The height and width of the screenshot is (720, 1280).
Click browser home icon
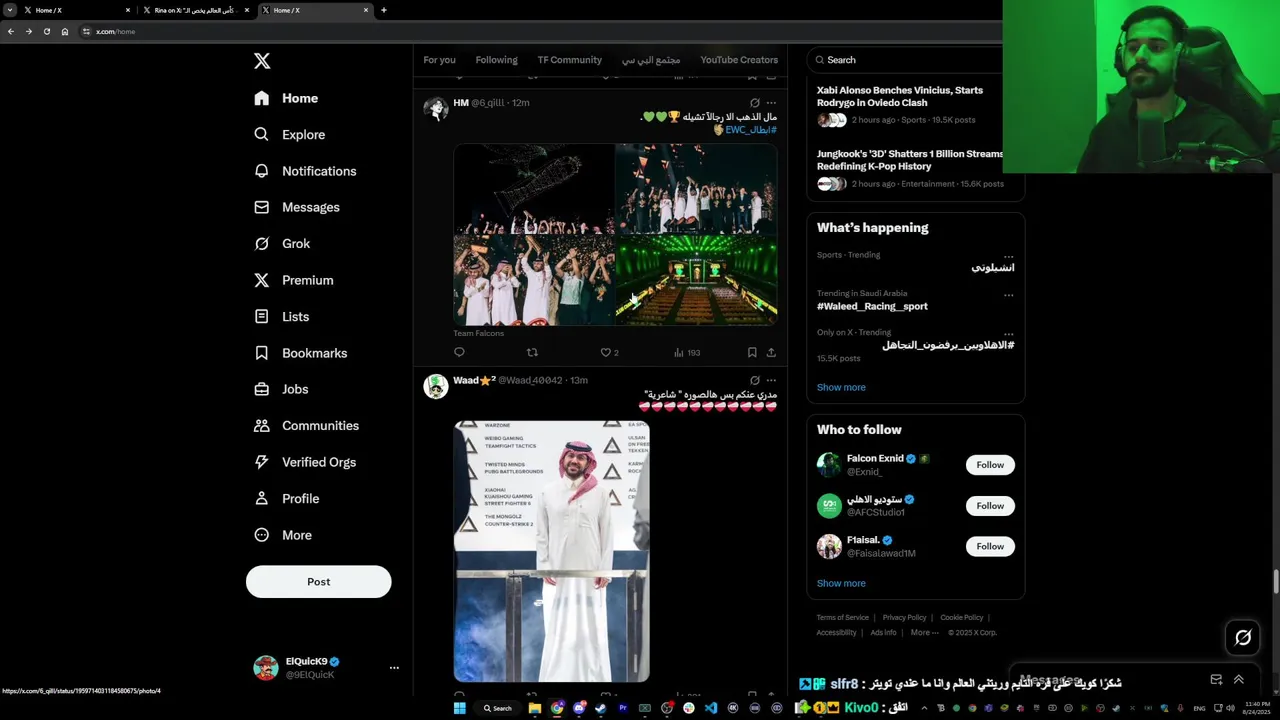(x=65, y=31)
